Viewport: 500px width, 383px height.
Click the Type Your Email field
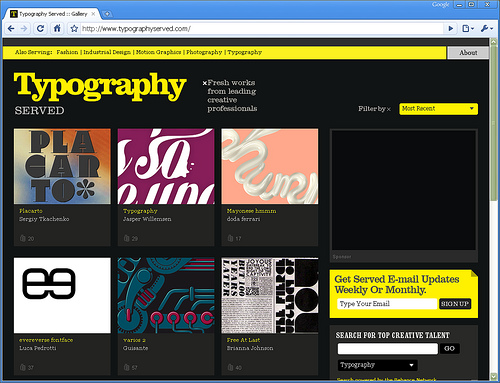click(x=387, y=304)
